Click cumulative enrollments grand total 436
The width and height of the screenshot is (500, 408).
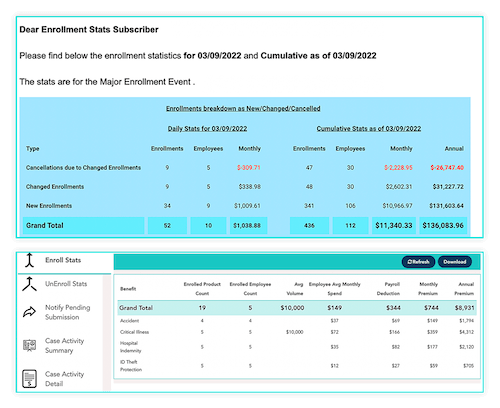(309, 225)
